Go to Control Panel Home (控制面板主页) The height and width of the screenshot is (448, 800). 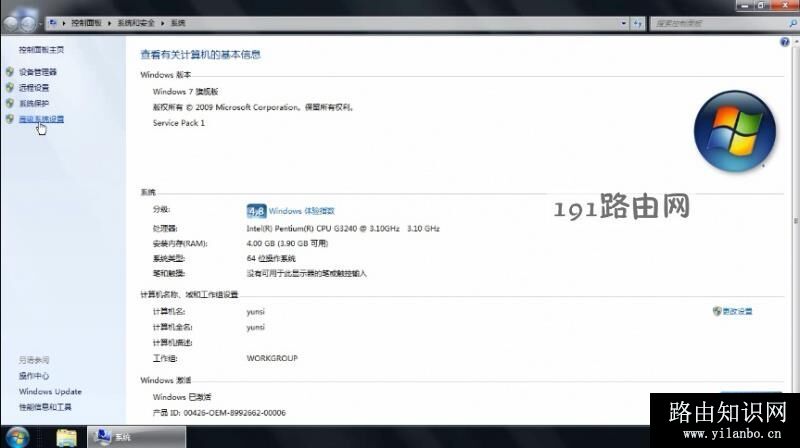41,49
